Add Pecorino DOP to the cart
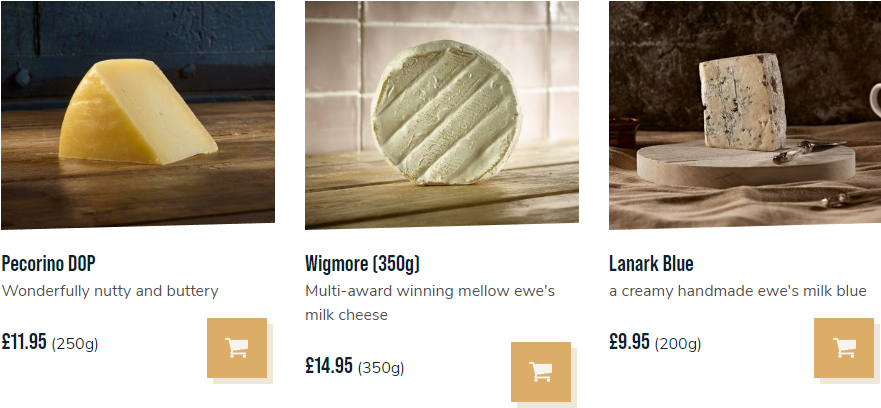The height and width of the screenshot is (408, 881). (237, 348)
